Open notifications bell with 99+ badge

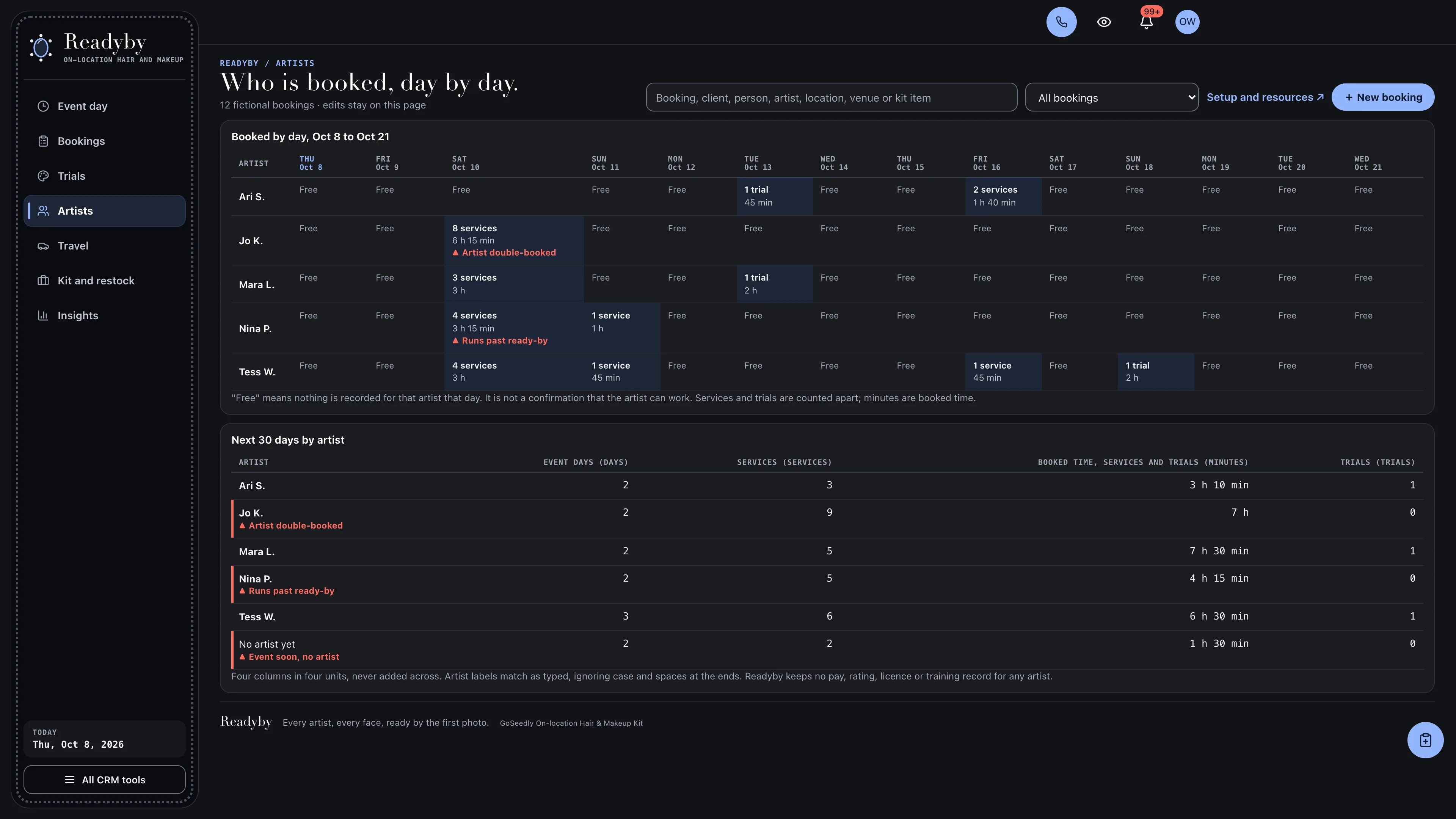coord(1146,22)
